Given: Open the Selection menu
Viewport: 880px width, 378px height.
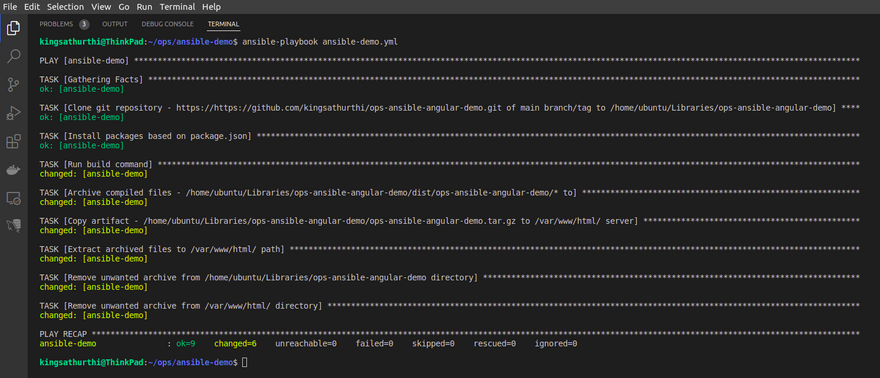Looking at the screenshot, I should 65,7.
